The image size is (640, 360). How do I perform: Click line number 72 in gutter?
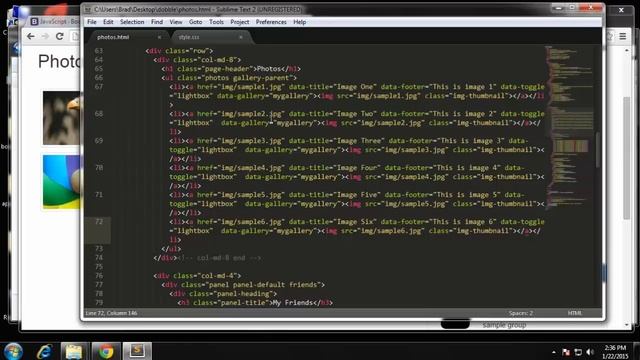pos(99,222)
